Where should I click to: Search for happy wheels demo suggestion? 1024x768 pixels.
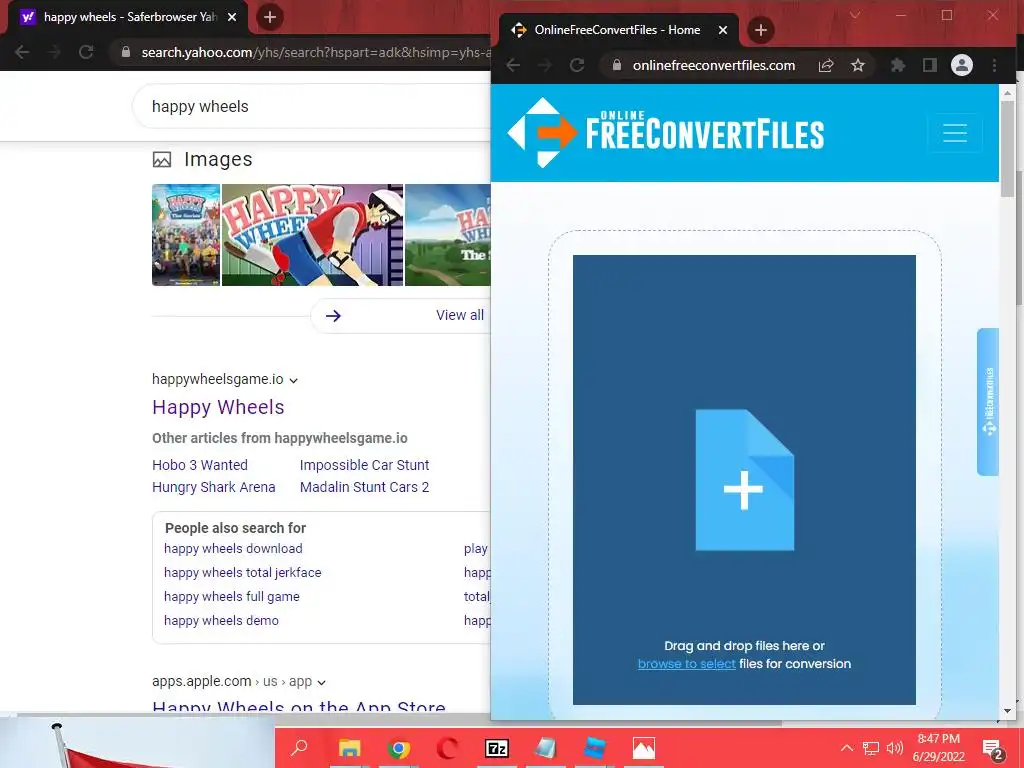pyautogui.click(x=221, y=620)
